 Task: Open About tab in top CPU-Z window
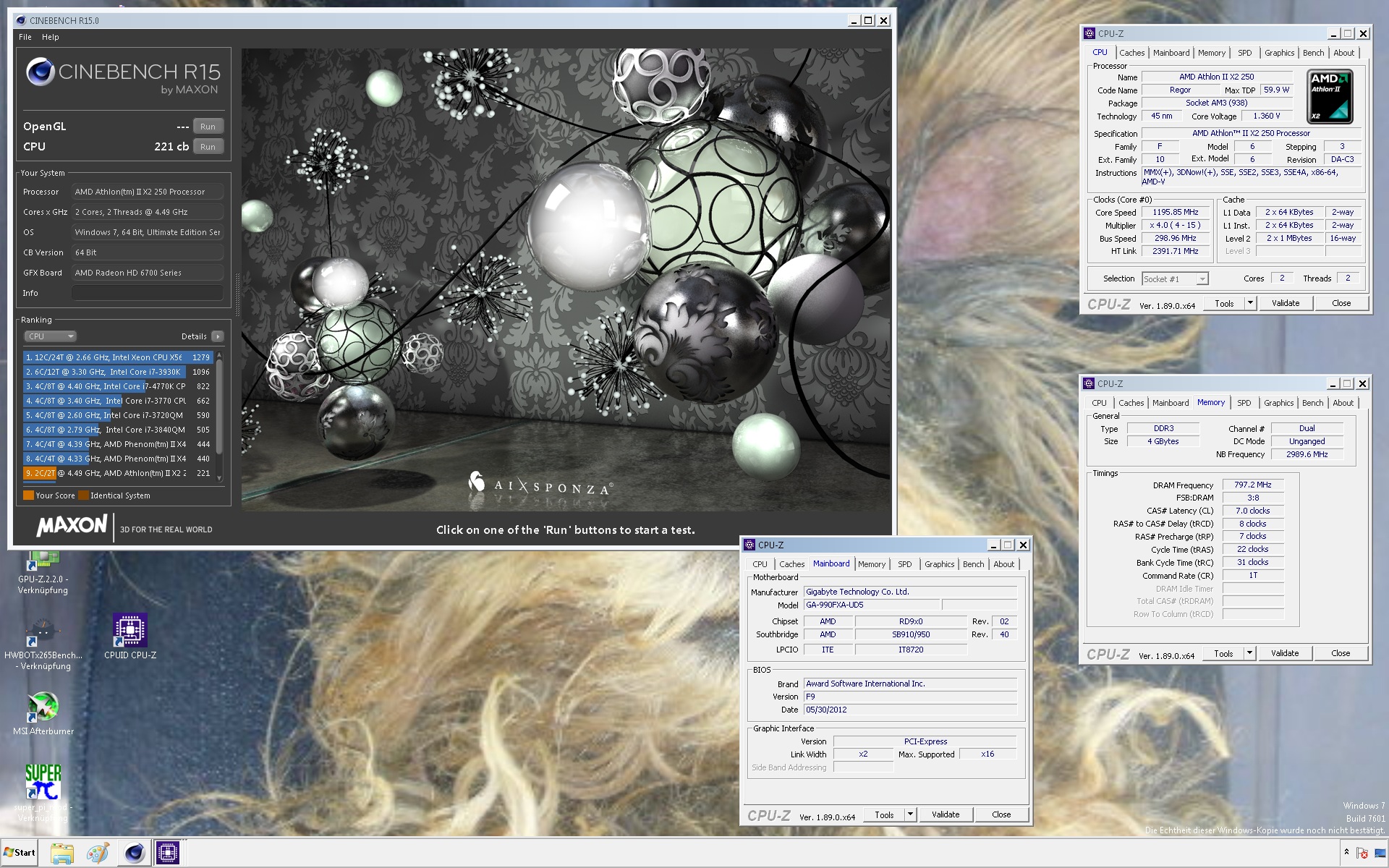pos(1343,53)
